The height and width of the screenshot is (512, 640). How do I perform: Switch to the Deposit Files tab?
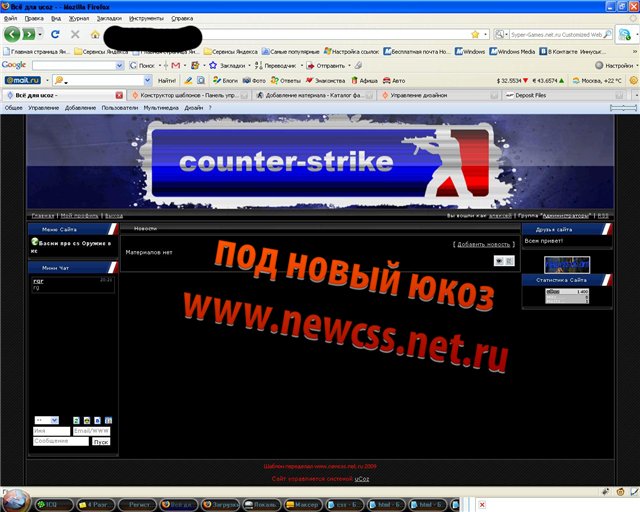coord(563,96)
